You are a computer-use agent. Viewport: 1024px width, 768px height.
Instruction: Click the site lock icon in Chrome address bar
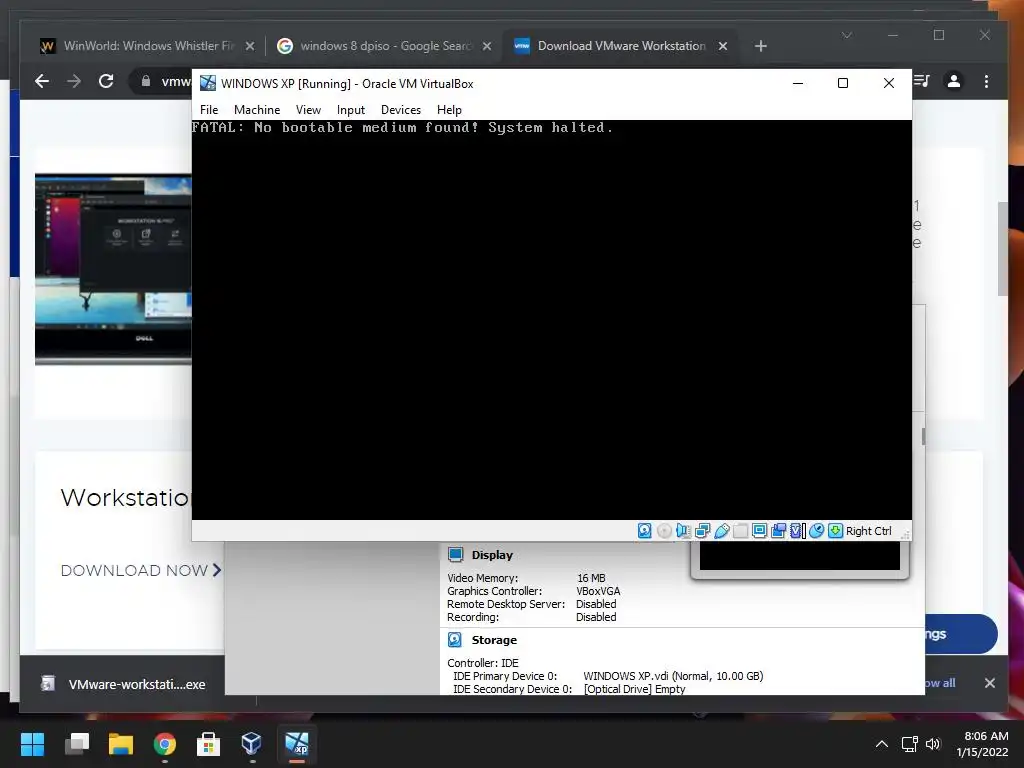pos(146,81)
